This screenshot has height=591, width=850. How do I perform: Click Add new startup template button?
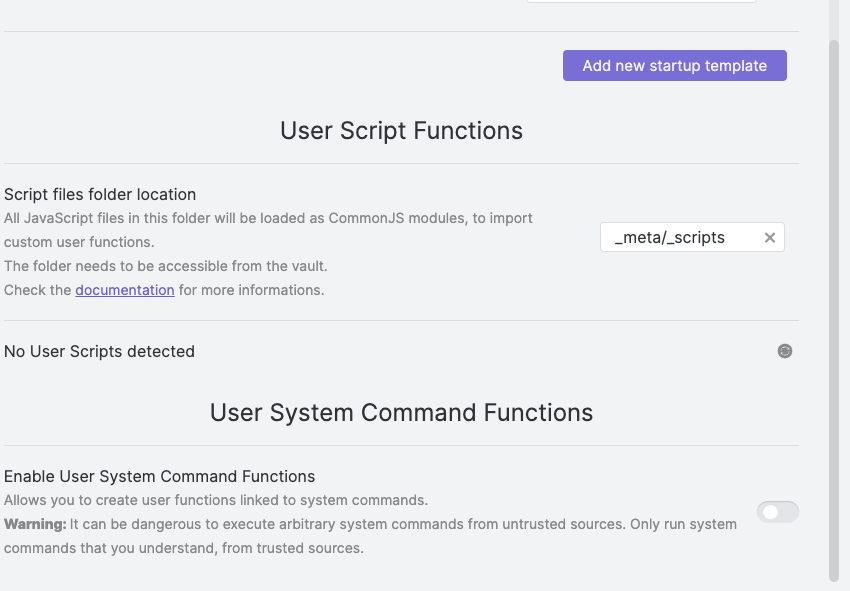(x=674, y=66)
